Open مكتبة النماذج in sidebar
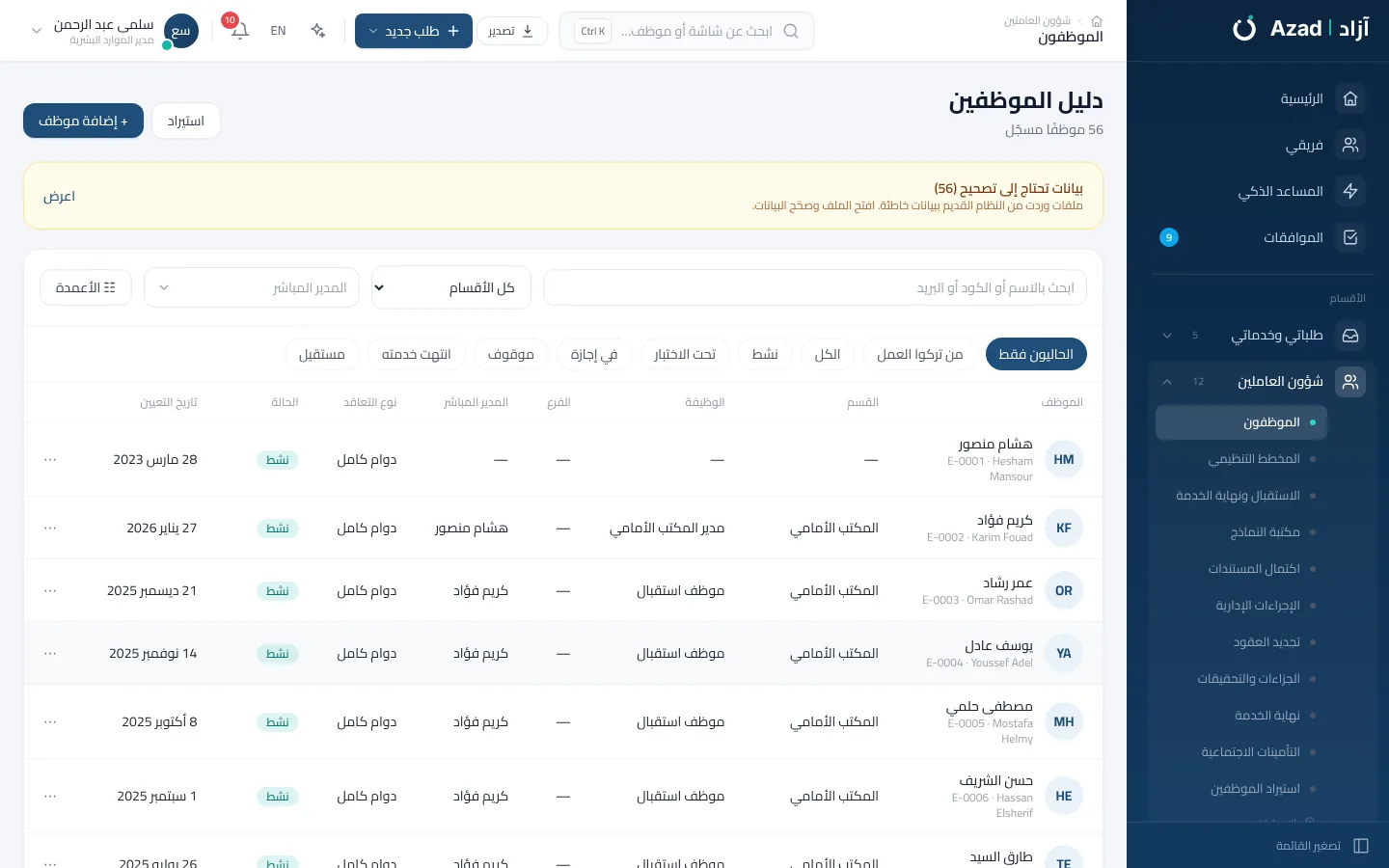 tap(1265, 532)
